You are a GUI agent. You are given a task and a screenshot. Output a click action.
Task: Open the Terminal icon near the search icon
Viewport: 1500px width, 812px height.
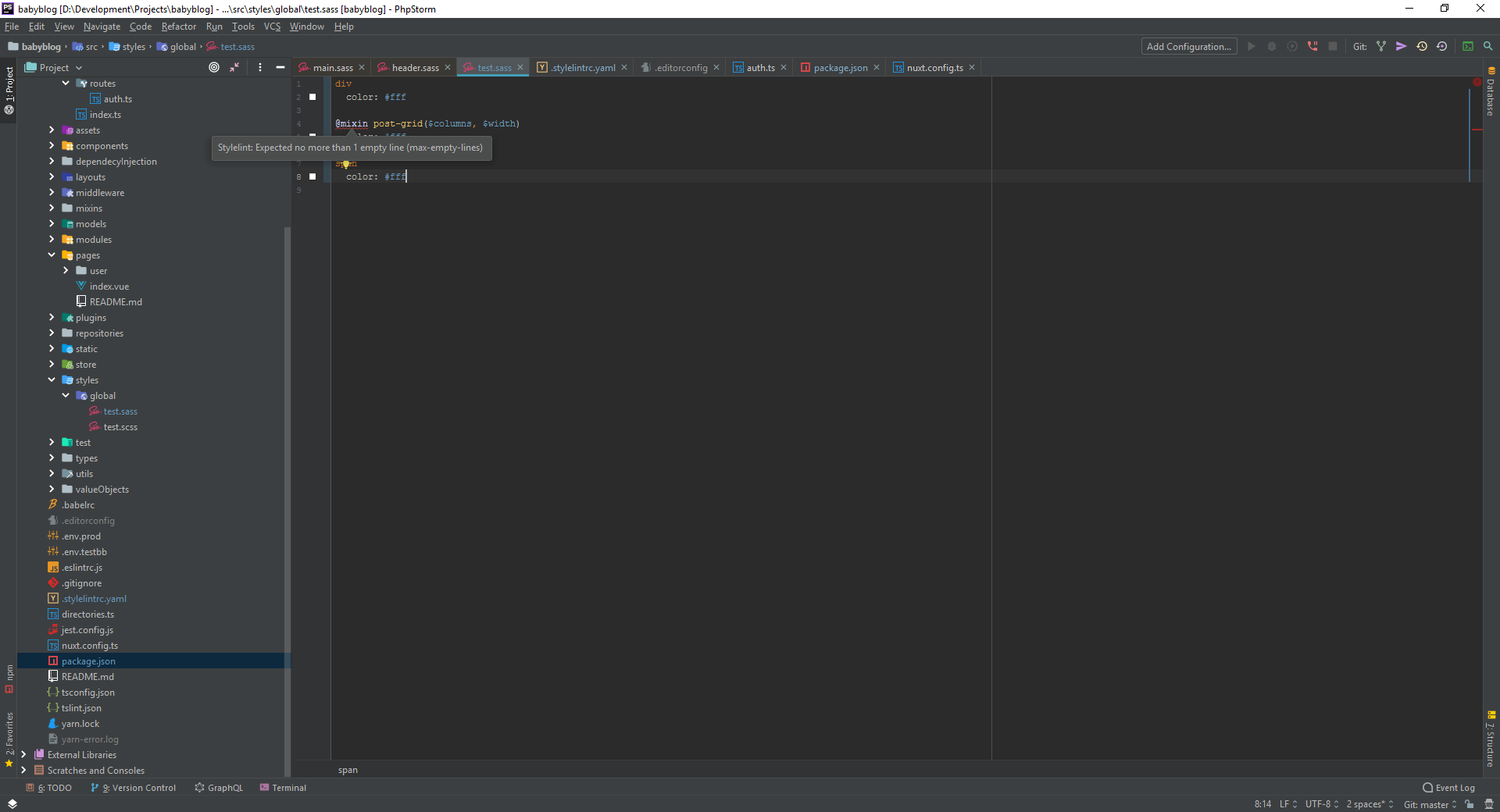tap(1467, 46)
